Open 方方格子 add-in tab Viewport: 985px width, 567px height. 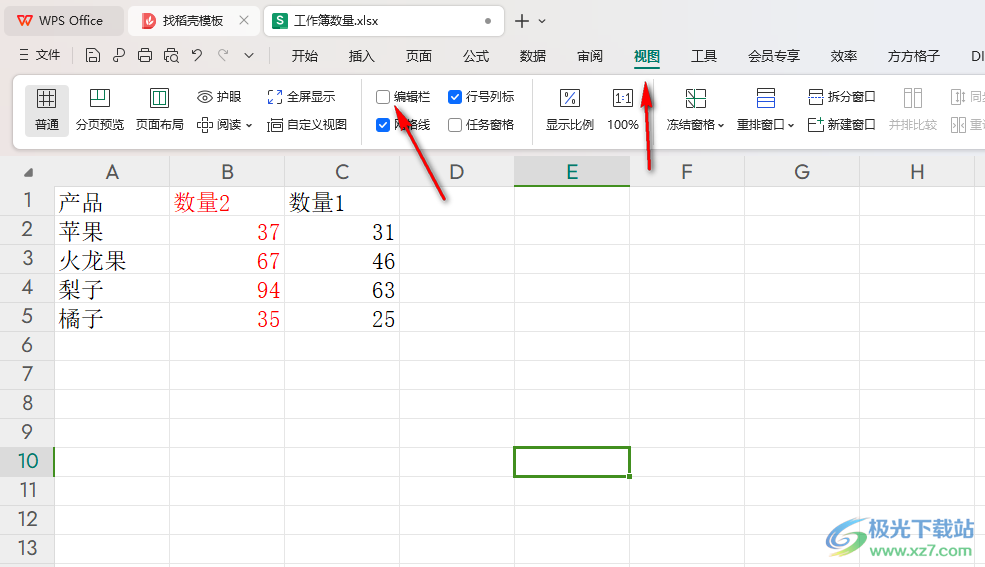913,56
